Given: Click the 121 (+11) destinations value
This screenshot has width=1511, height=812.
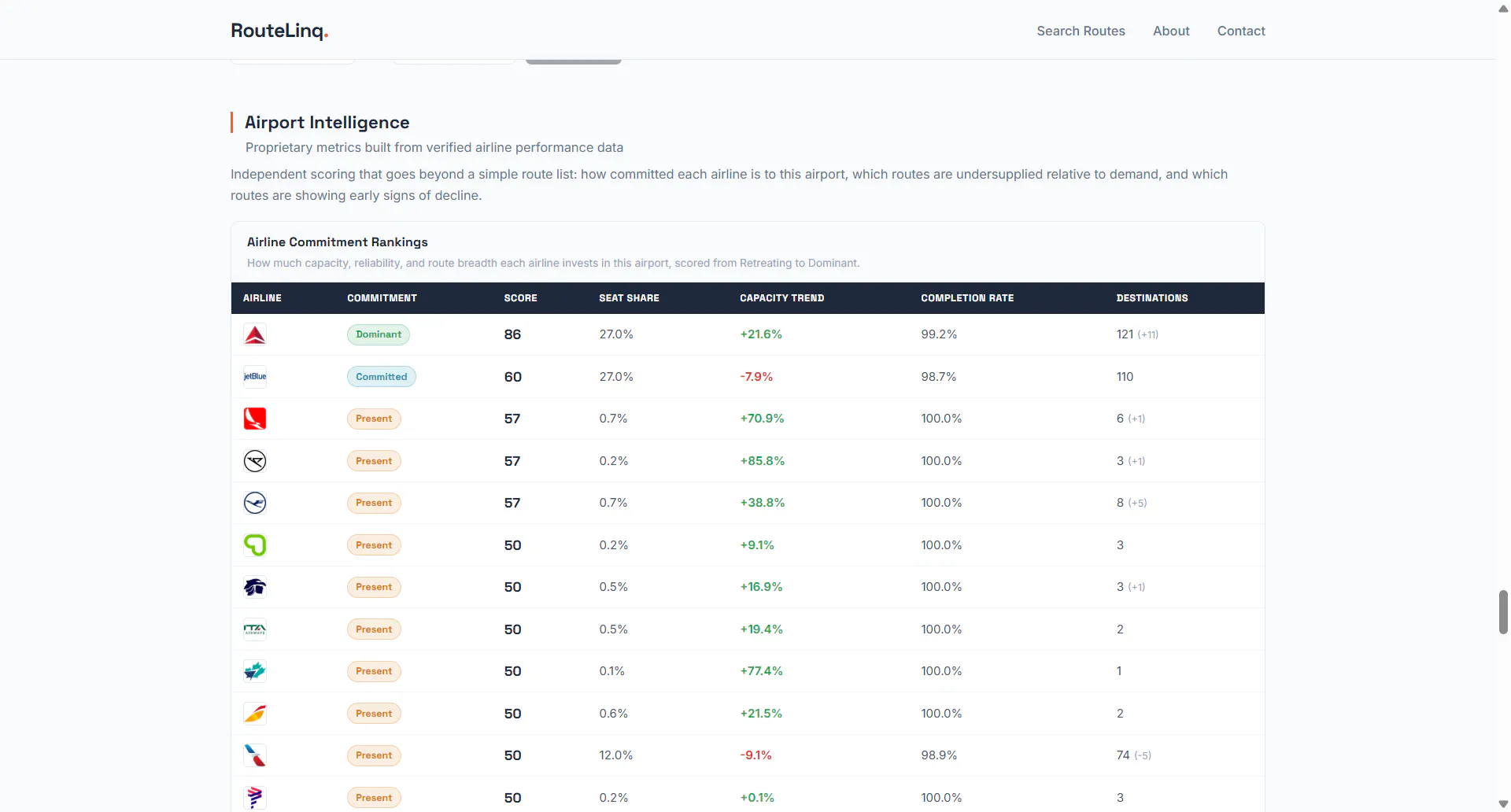Looking at the screenshot, I should click(x=1137, y=334).
